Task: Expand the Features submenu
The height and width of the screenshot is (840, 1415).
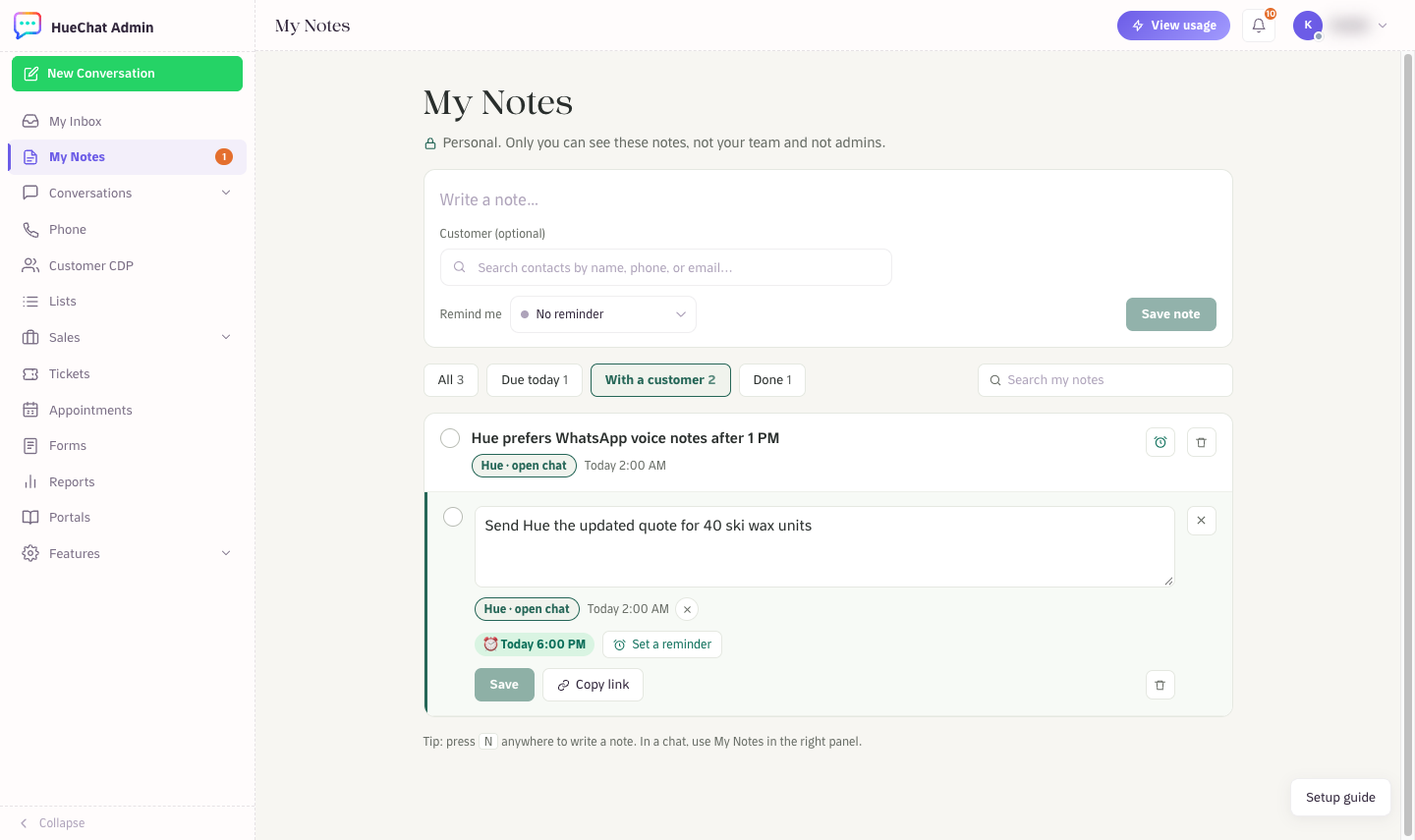Action: (x=226, y=553)
